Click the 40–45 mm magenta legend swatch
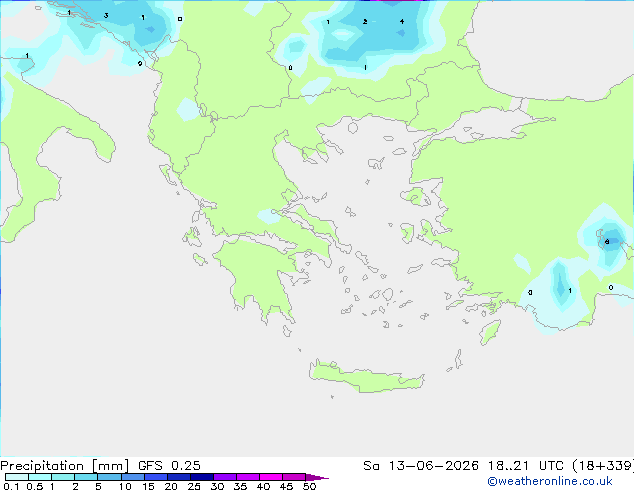The width and height of the screenshot is (634, 490). pos(271,477)
